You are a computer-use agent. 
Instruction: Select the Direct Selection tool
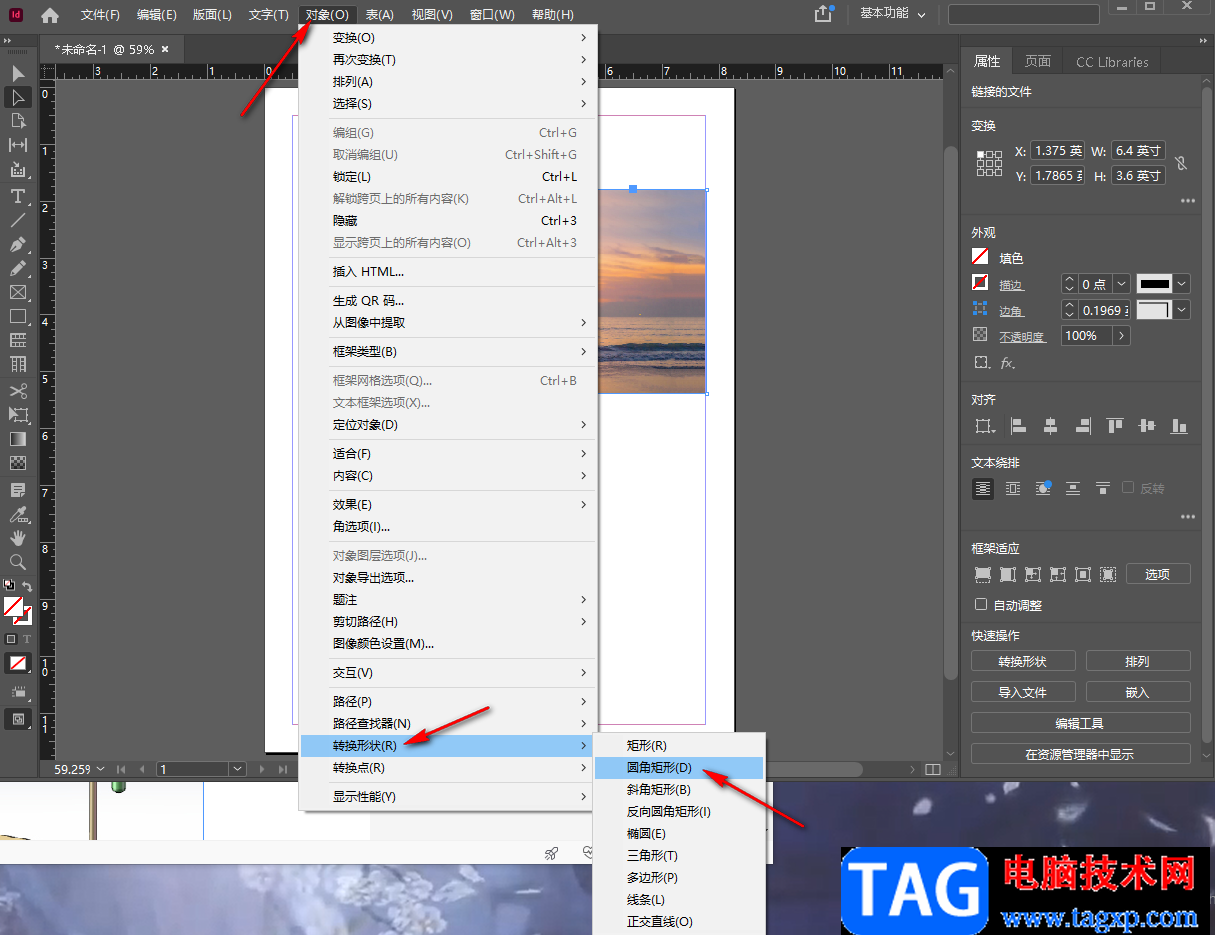[18, 97]
